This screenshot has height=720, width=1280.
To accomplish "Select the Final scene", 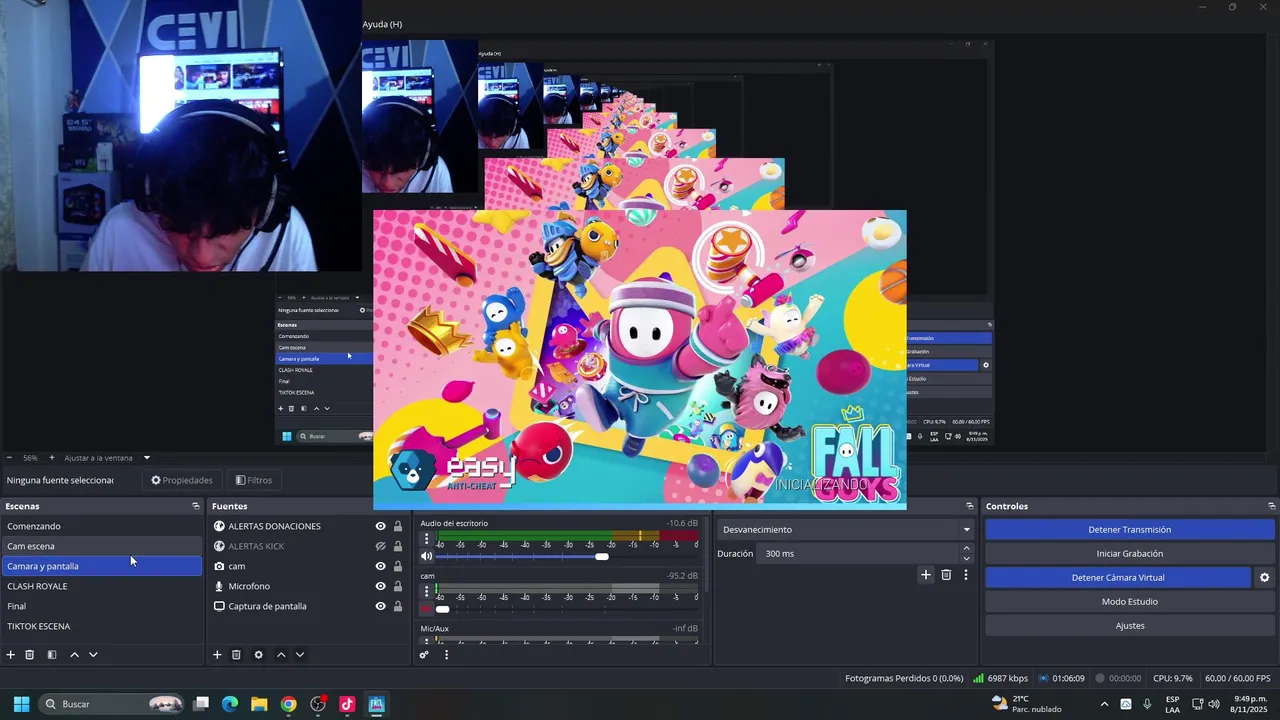I will (101, 606).
